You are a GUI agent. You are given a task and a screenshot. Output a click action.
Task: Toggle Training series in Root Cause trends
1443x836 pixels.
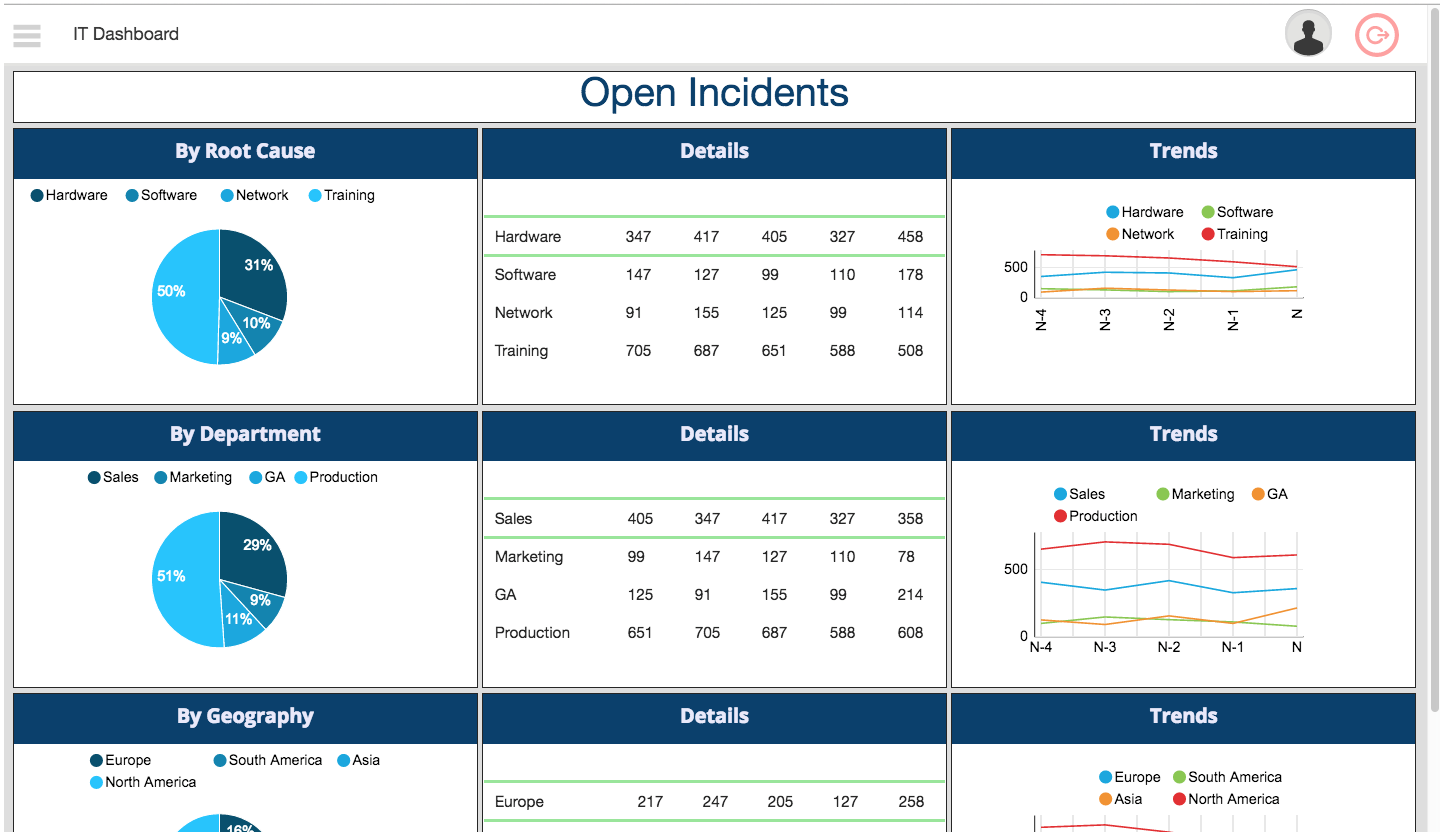pyautogui.click(x=1235, y=234)
